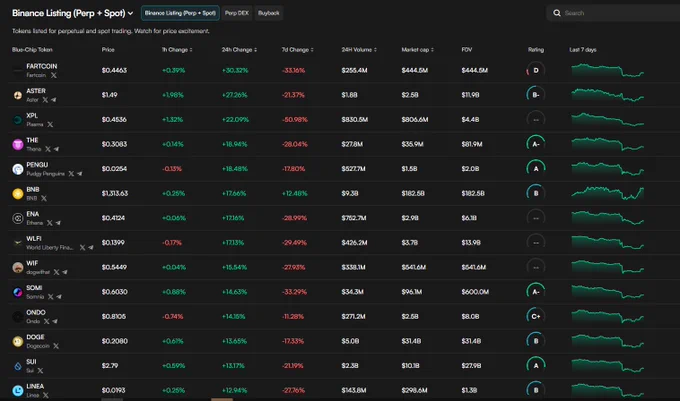Click the BNB token logo
This screenshot has width=680, height=401.
pyautogui.click(x=18, y=193)
